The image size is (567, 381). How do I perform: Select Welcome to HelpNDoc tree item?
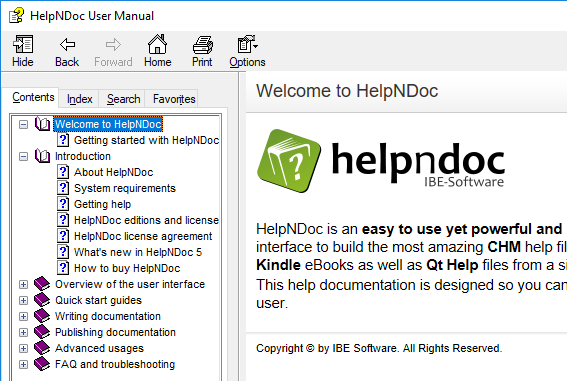[108, 124]
